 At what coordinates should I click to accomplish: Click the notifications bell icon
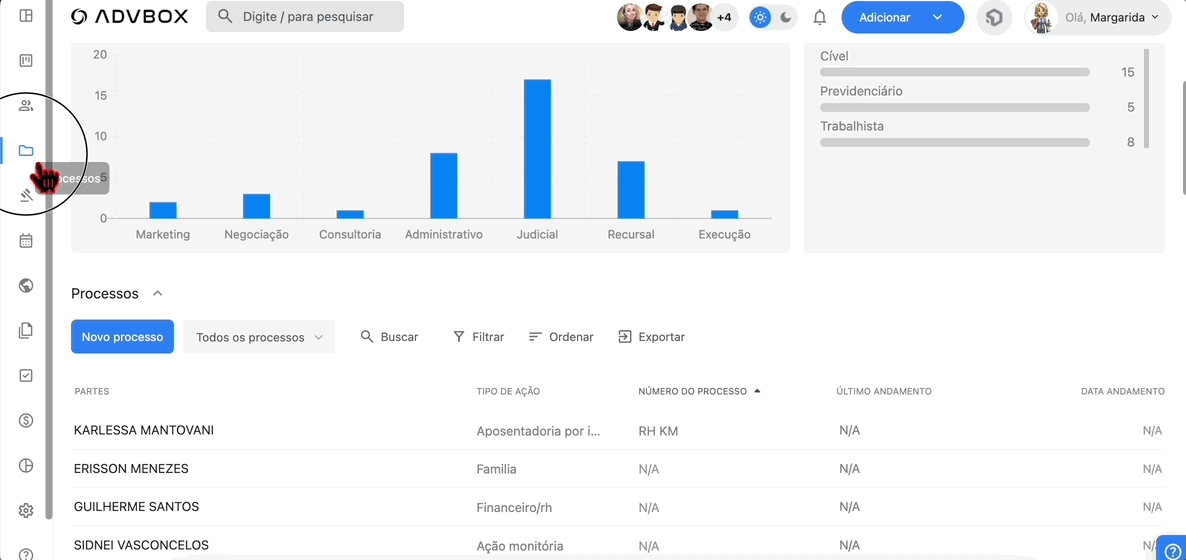coord(820,17)
